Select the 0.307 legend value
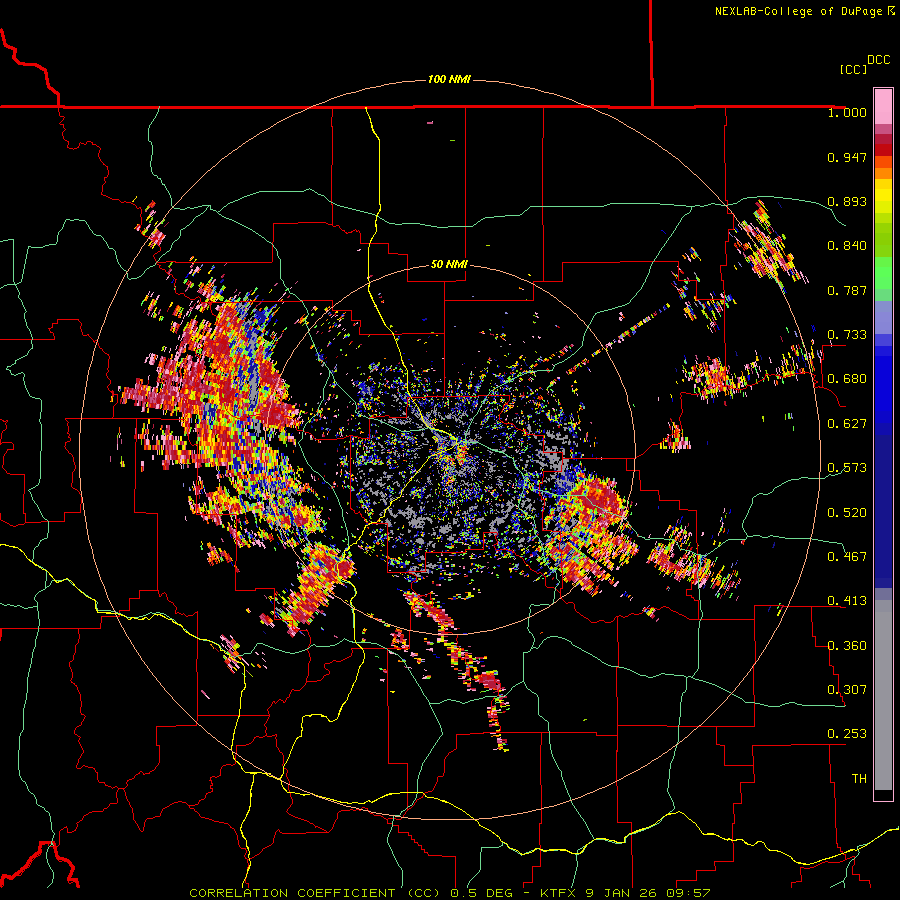The width and height of the screenshot is (900, 900). 847,690
